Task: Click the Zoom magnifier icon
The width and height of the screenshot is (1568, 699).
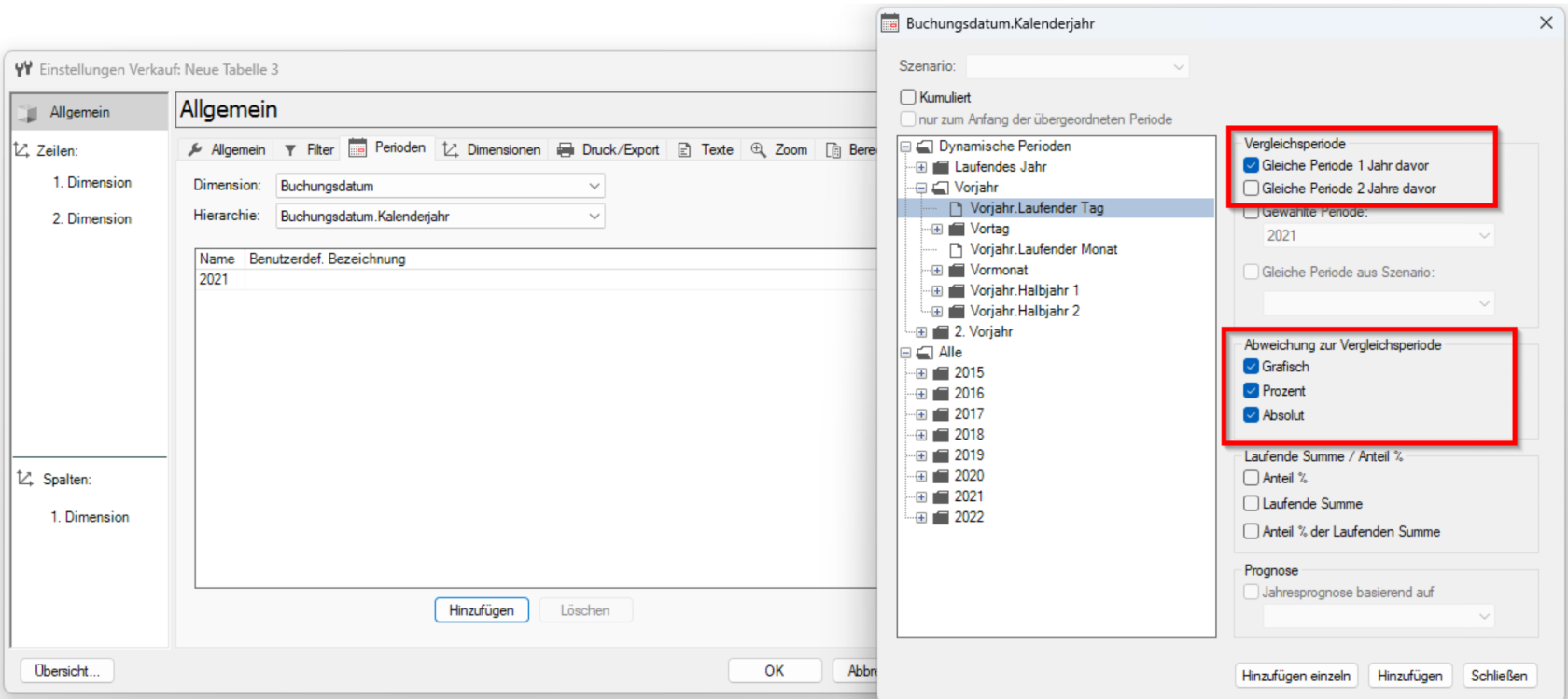Action: tap(758, 149)
